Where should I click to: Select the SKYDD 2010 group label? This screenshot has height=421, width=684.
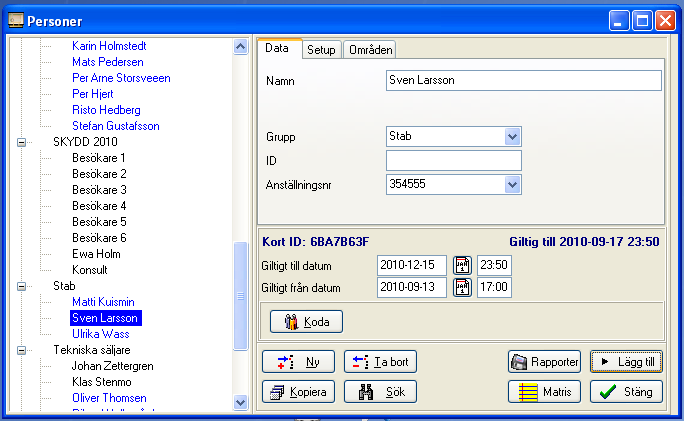coord(85,142)
